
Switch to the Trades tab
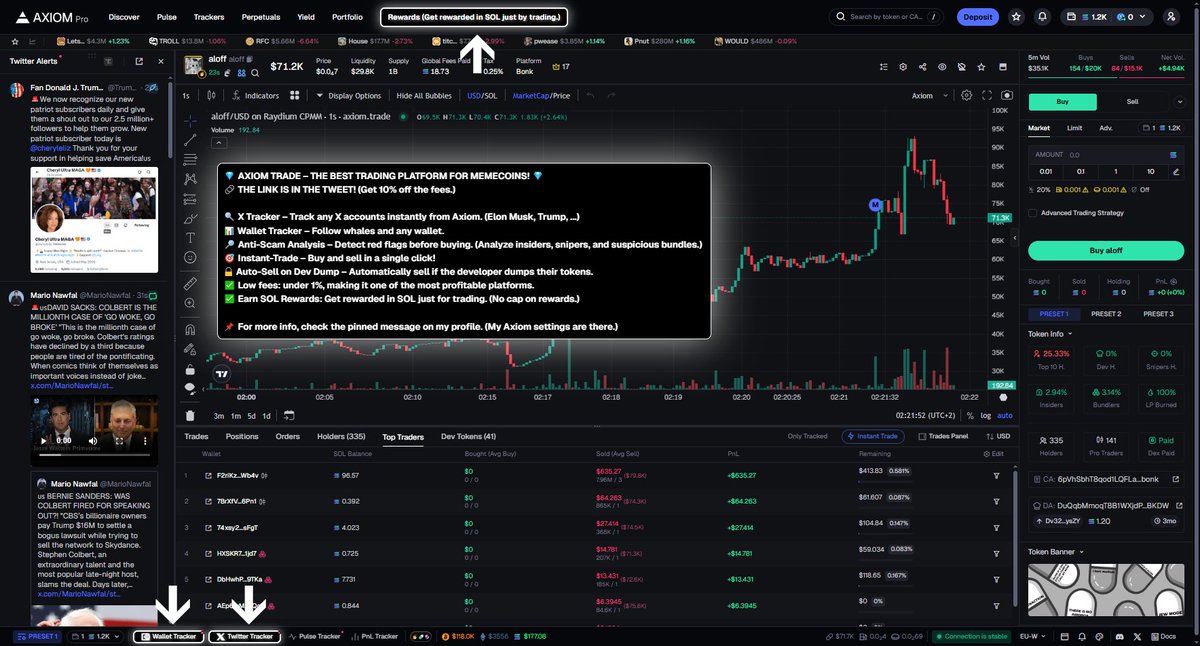coord(196,436)
